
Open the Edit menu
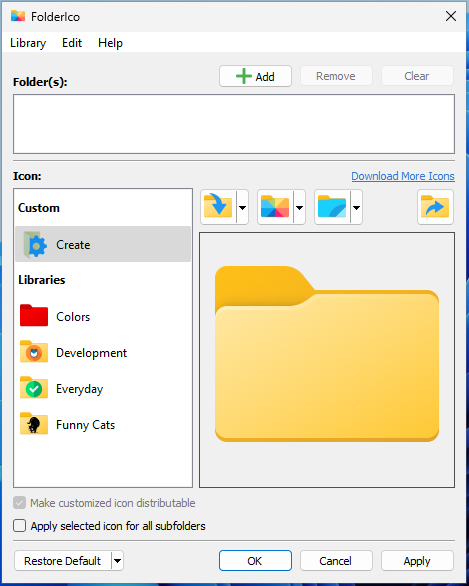[x=72, y=43]
